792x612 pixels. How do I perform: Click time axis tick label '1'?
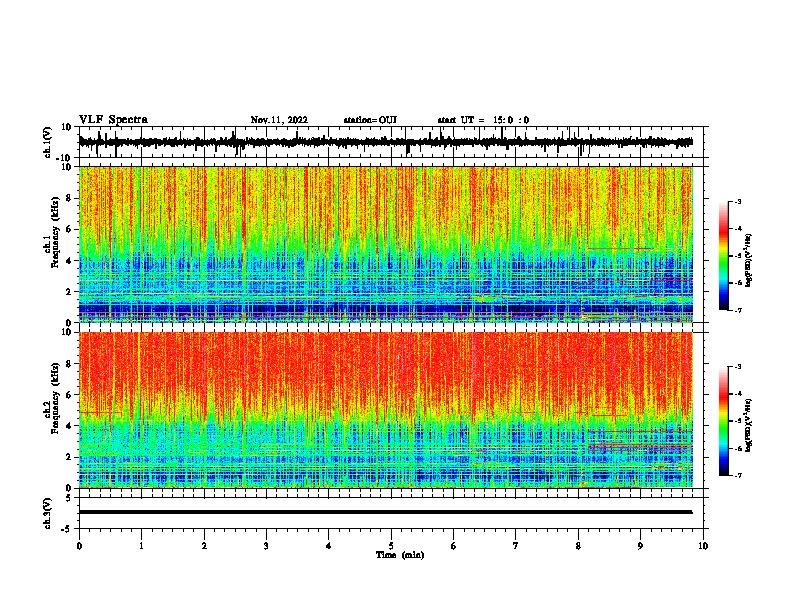click(x=141, y=546)
